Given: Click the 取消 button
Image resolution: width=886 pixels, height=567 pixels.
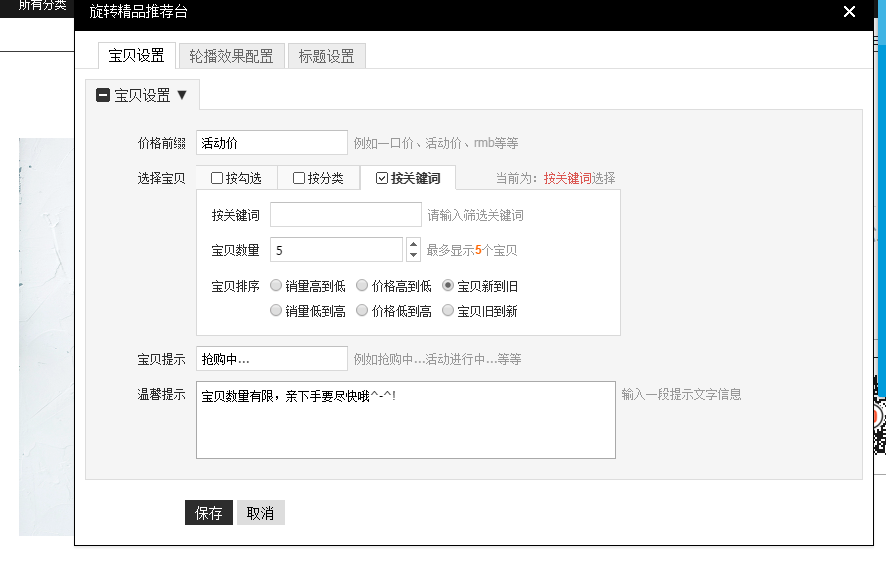Looking at the screenshot, I should (x=260, y=513).
